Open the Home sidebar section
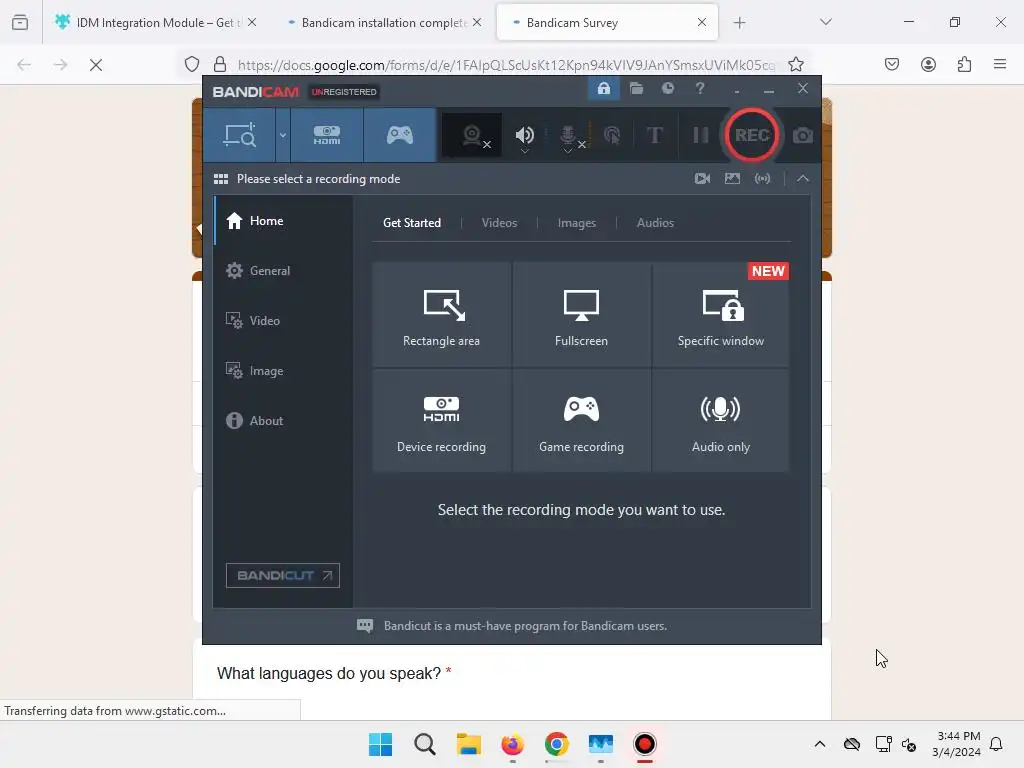This screenshot has height=768, width=1024. (283, 221)
